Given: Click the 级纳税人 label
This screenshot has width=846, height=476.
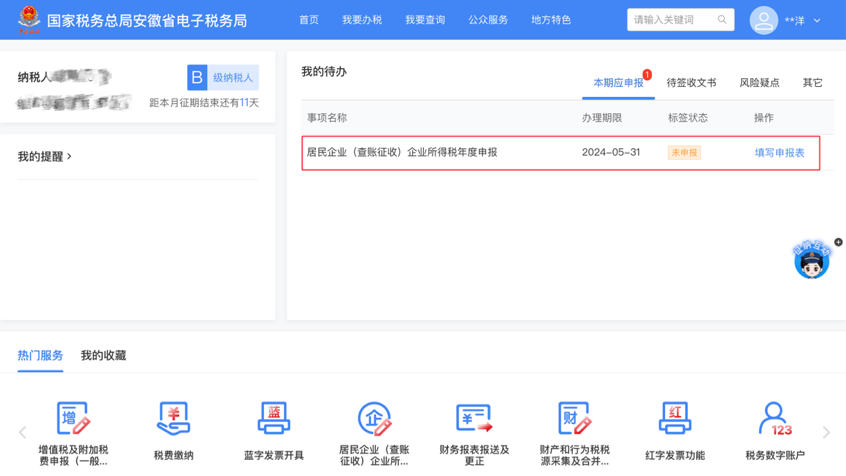Looking at the screenshot, I should click(x=233, y=78).
